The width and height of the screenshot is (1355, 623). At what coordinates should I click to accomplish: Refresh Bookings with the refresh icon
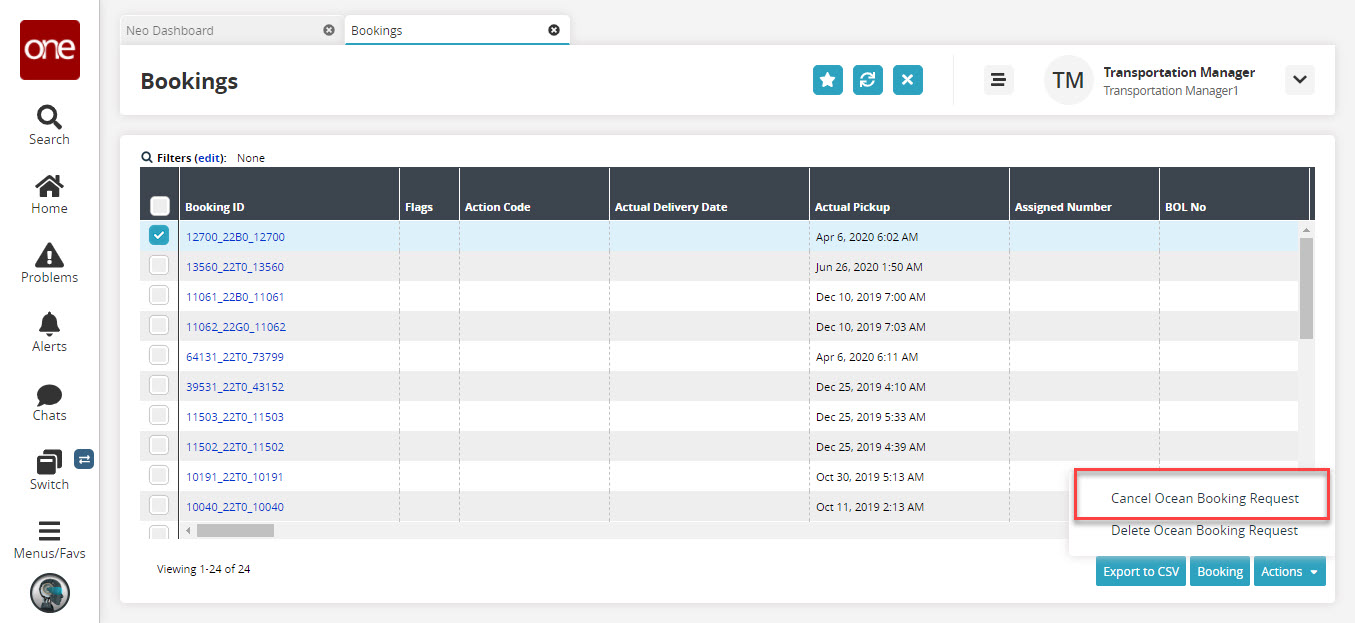[867, 81]
